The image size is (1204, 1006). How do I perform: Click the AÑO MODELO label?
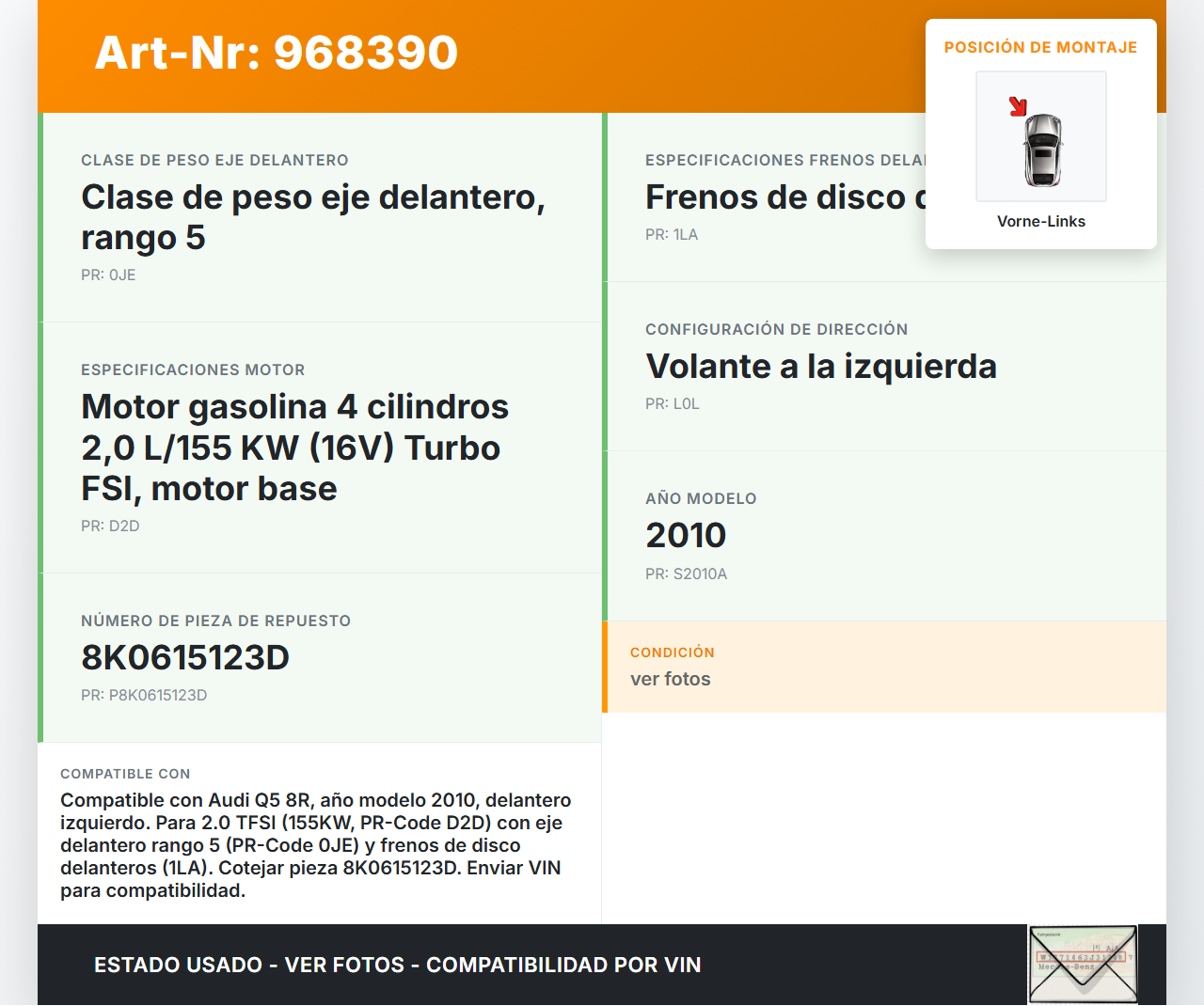[x=701, y=498]
